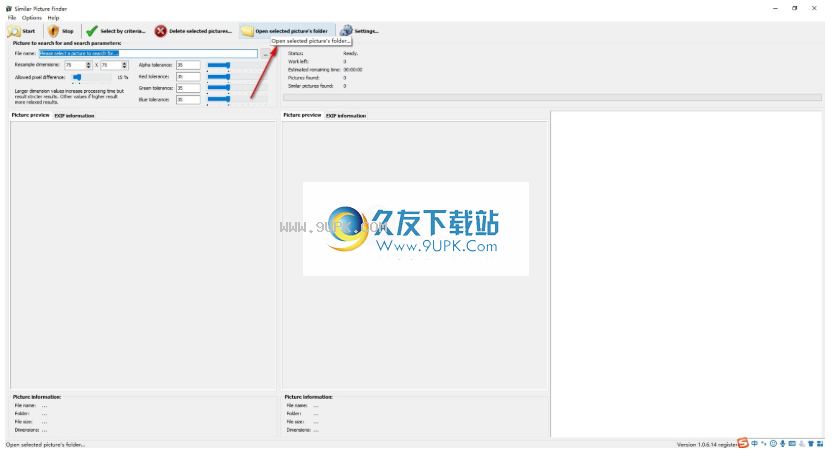832x459 pixels.
Task: Open the toolbox grid tray icon
Action: point(820,444)
